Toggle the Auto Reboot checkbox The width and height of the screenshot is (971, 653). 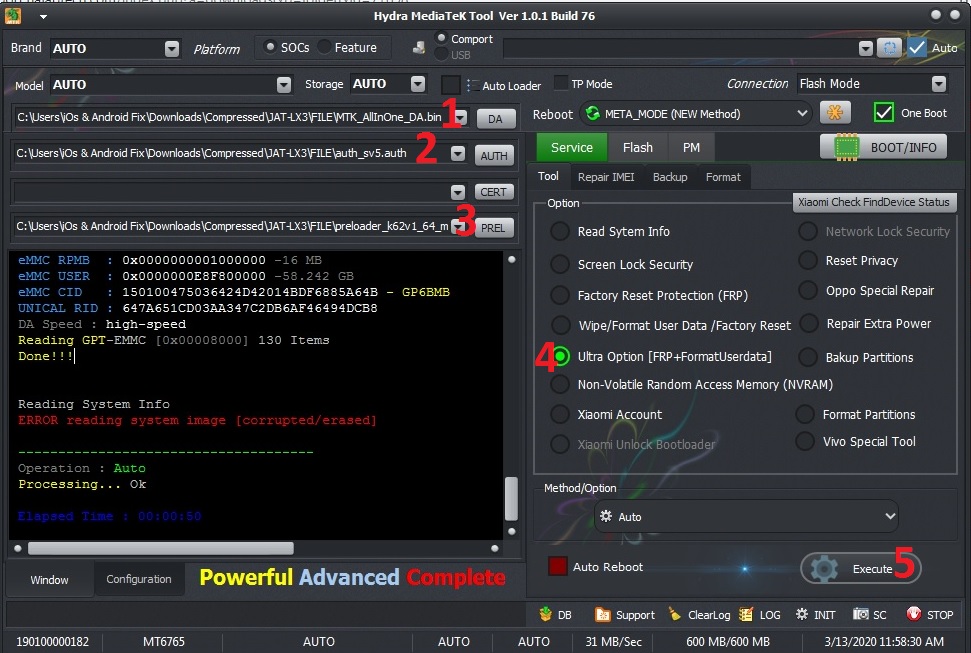pyautogui.click(x=557, y=566)
